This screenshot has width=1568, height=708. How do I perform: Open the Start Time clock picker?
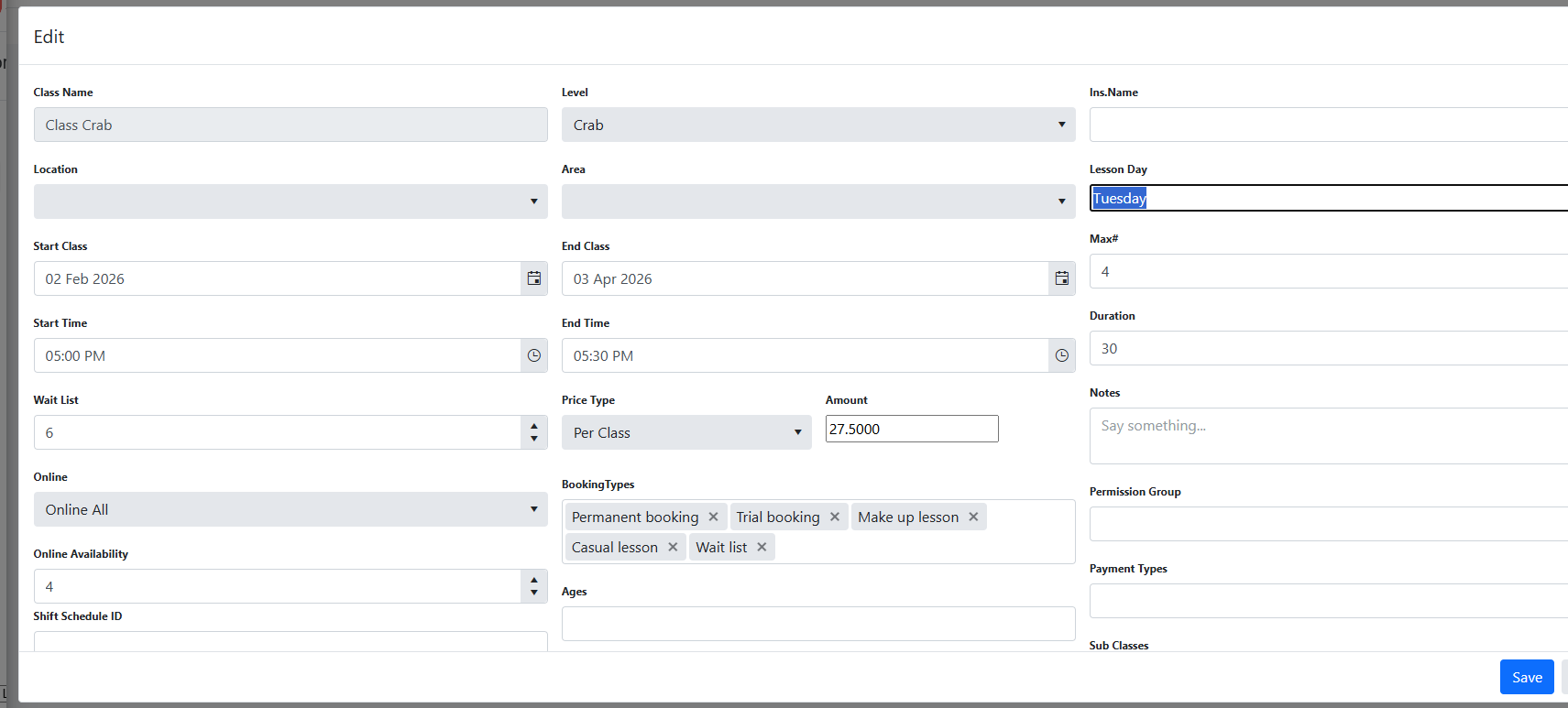534,355
